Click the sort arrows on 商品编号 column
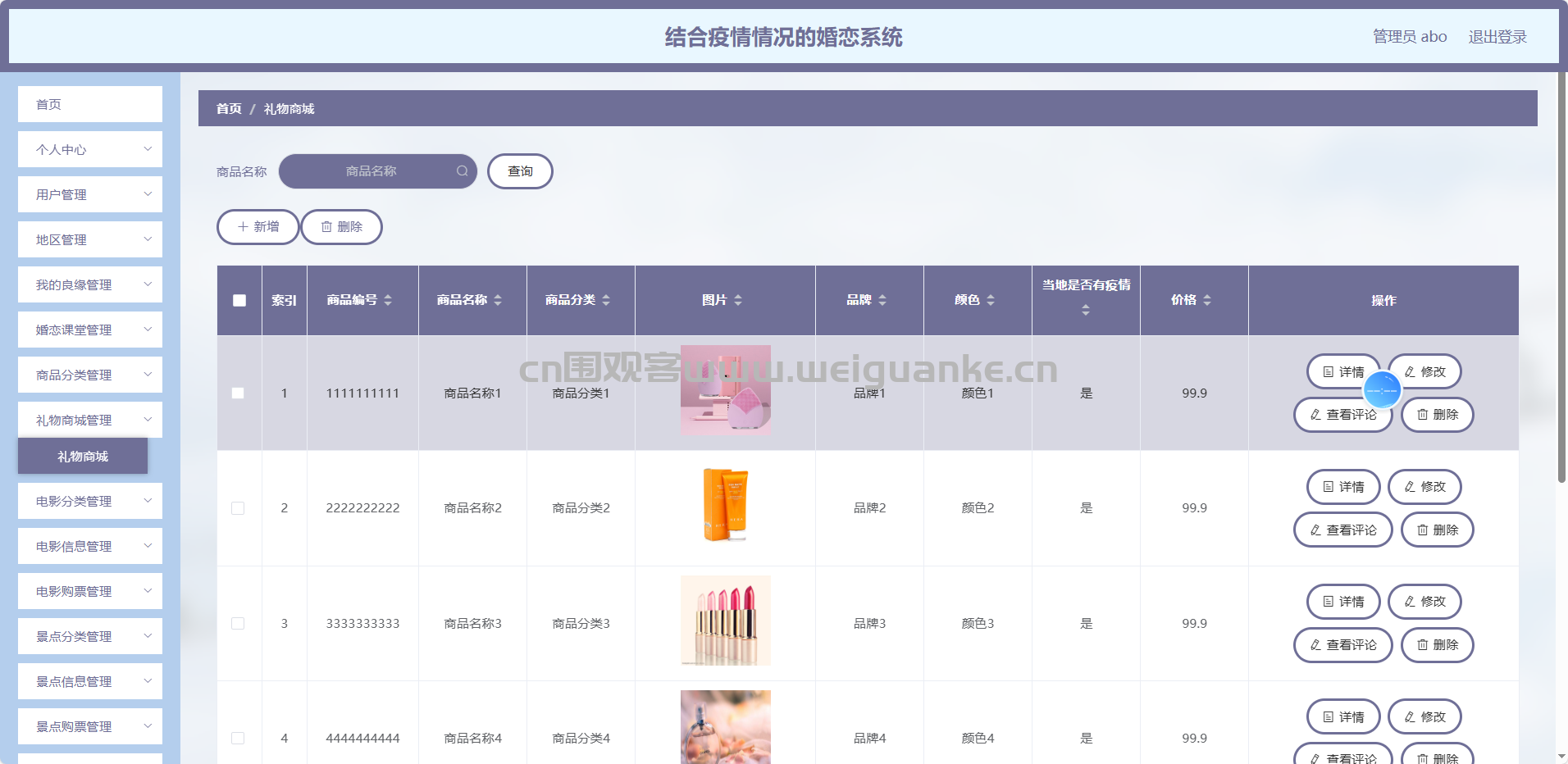 click(x=388, y=300)
